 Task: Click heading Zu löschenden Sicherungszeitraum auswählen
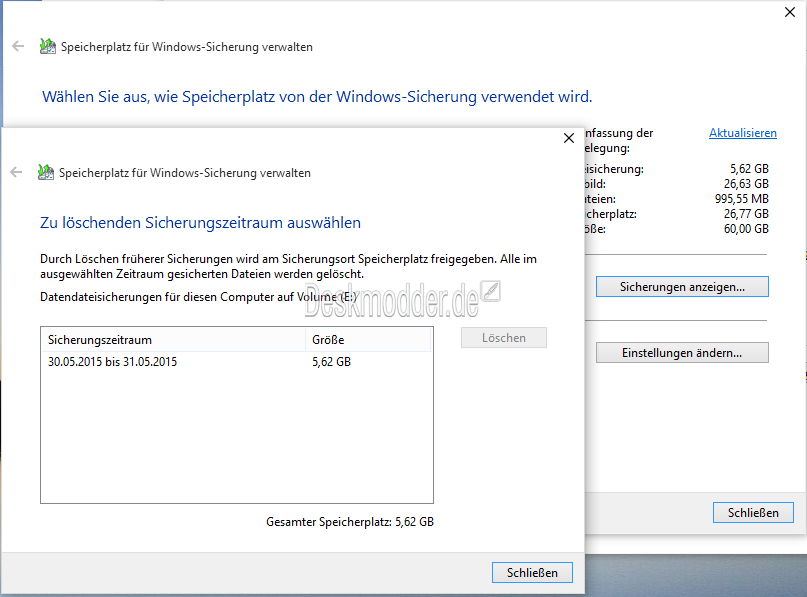pos(200,223)
